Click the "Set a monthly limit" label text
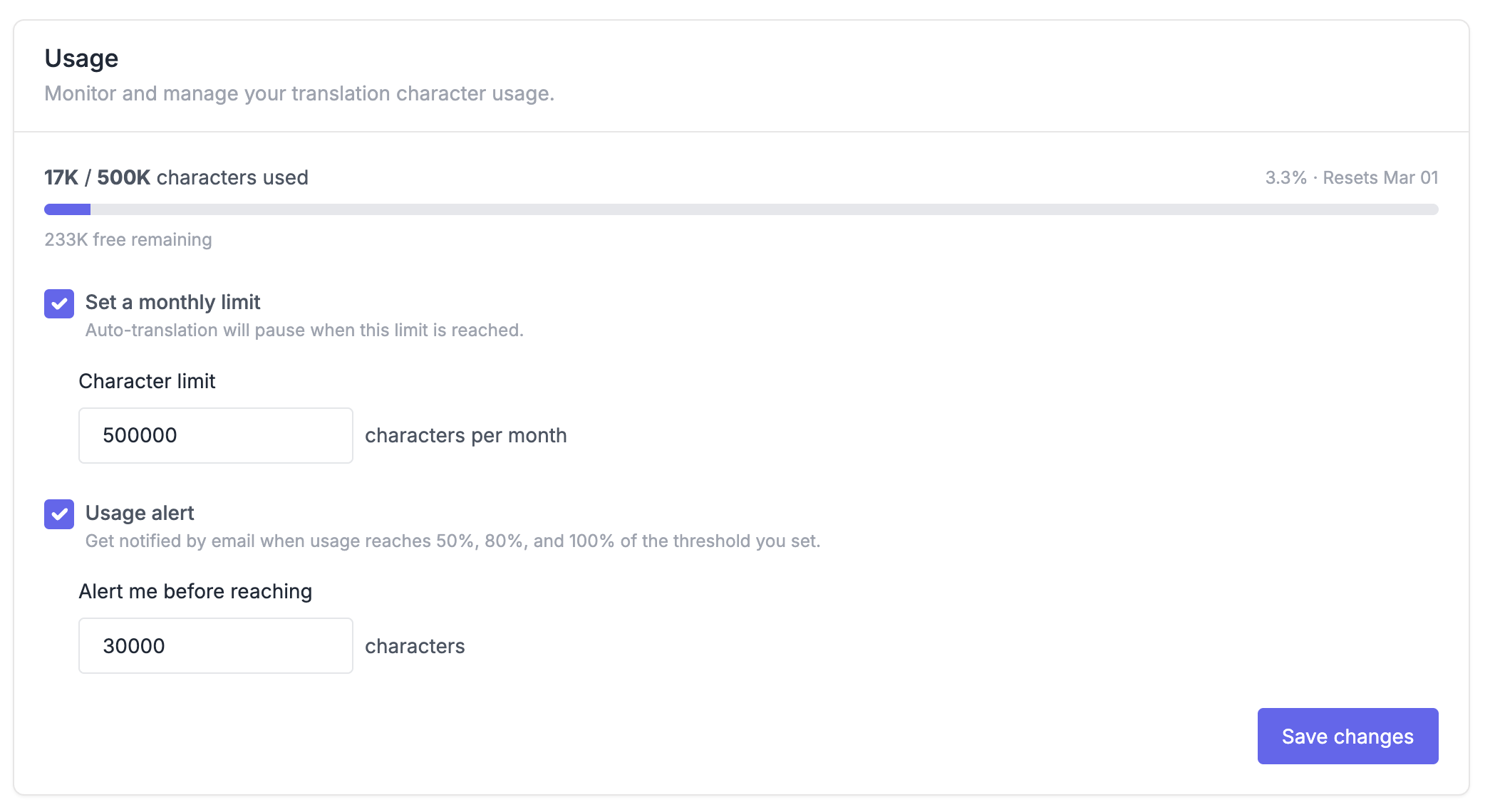 click(172, 302)
